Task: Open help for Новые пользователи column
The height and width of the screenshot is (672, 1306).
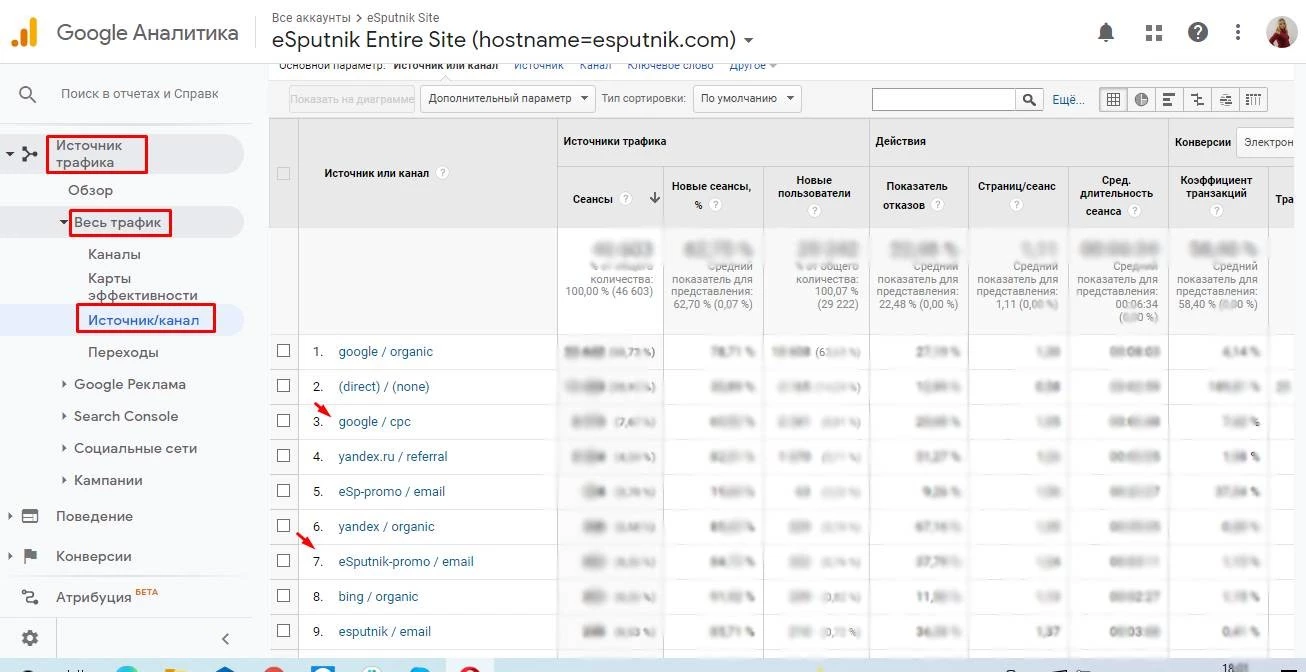Action: pyautogui.click(x=814, y=211)
